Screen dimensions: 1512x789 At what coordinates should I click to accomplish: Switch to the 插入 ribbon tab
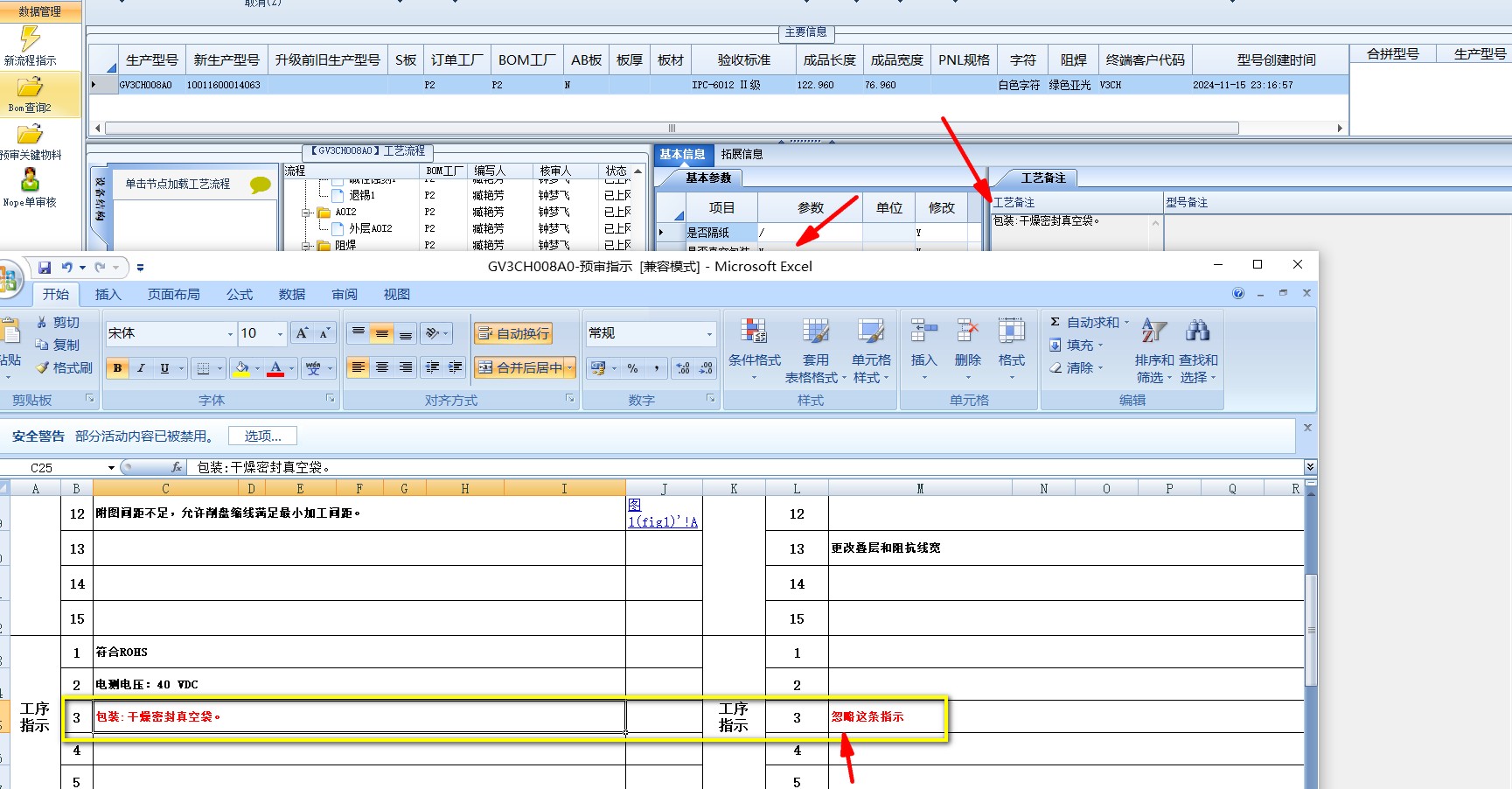click(108, 295)
